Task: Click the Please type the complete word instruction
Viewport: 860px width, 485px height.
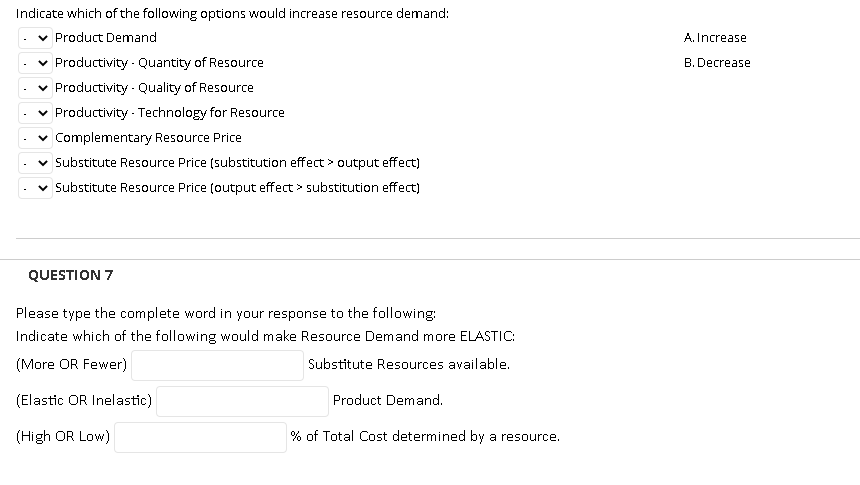Action: pyautogui.click(x=226, y=313)
